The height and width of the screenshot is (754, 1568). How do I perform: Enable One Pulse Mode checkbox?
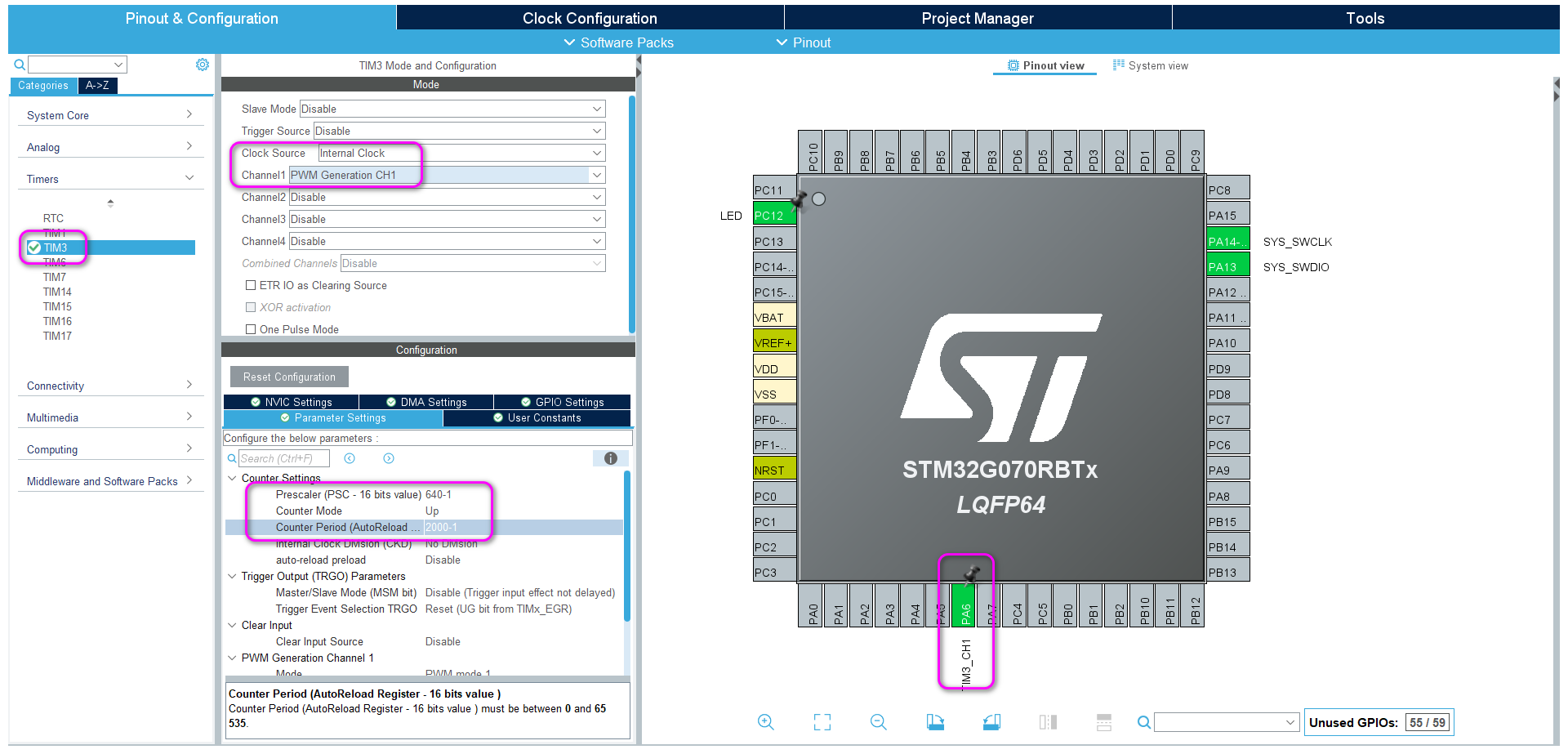[251, 329]
